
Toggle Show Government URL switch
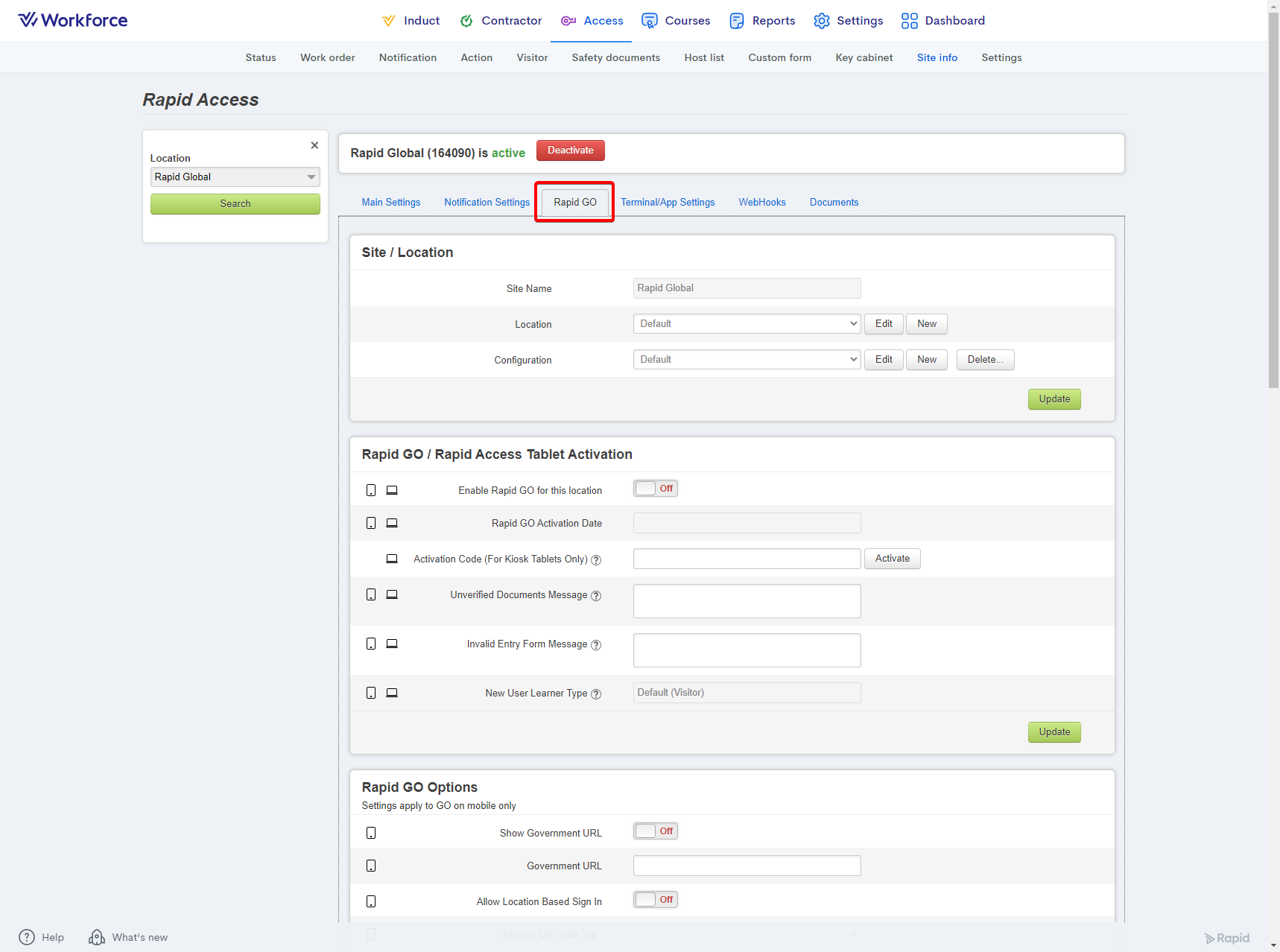656,831
